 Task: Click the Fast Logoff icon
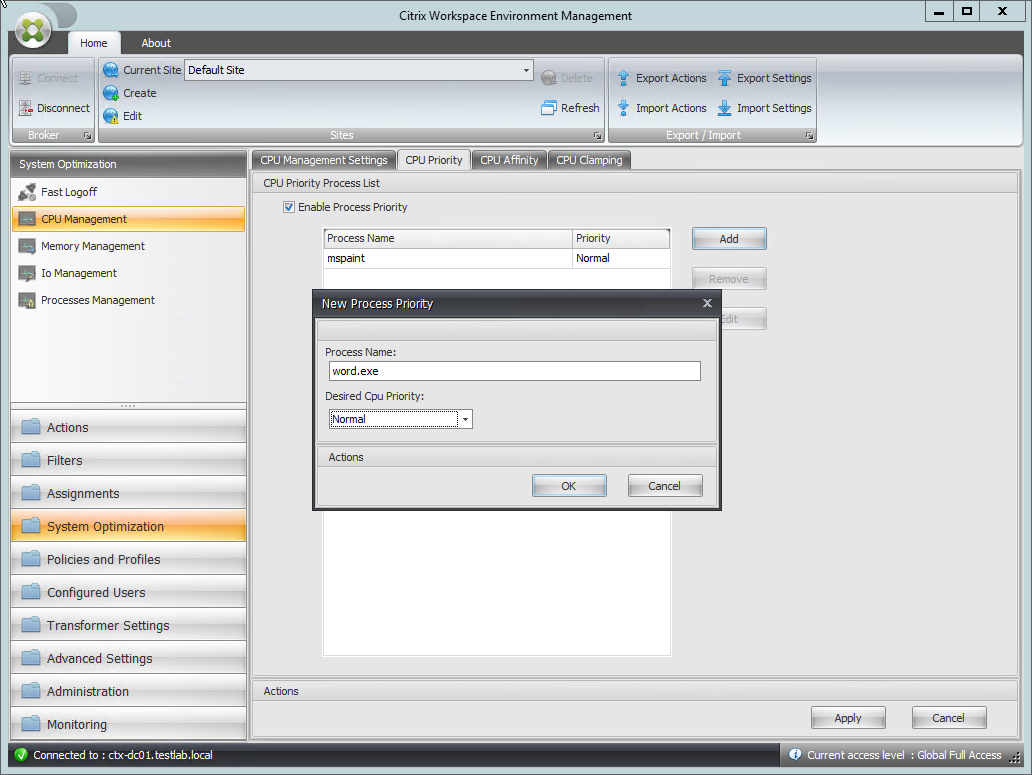27,192
